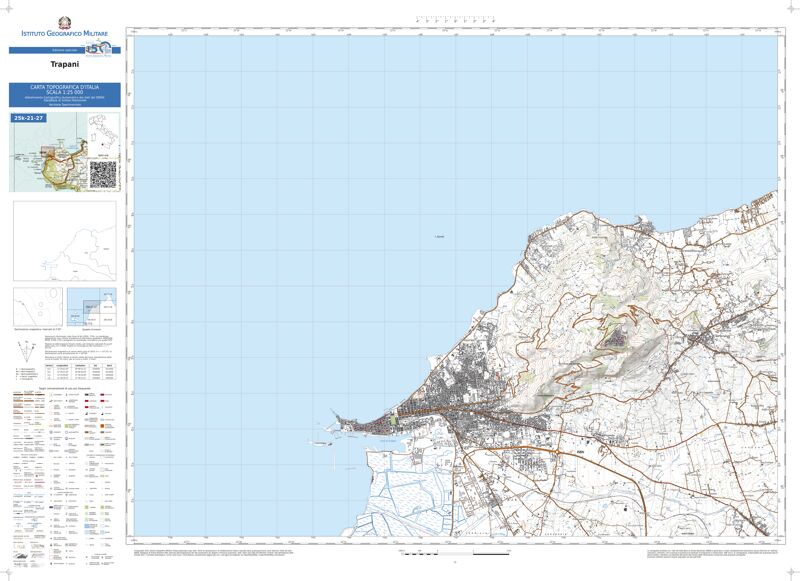Screen dimensions: 800x581
Task: Click the 'Istituto Geografico Militare' heading
Action: [x=65, y=35]
